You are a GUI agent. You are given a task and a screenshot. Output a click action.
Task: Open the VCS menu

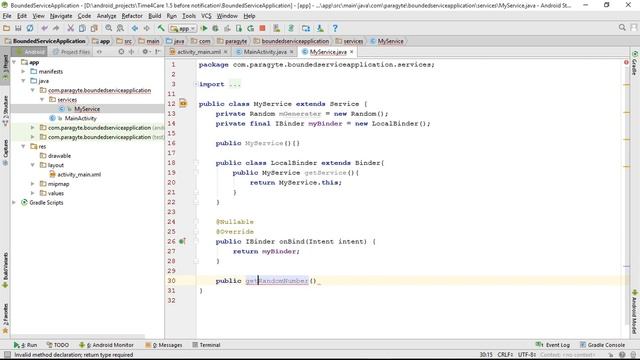206,16
